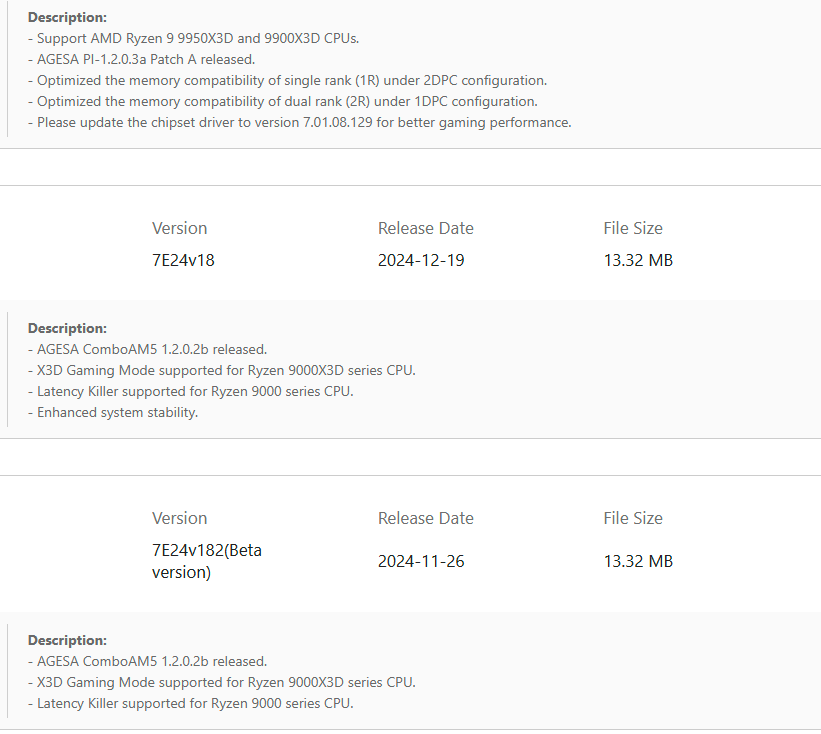Viewport: 821px width, 734px height.
Task: Click the file size for the Beta version
Action: coord(638,561)
